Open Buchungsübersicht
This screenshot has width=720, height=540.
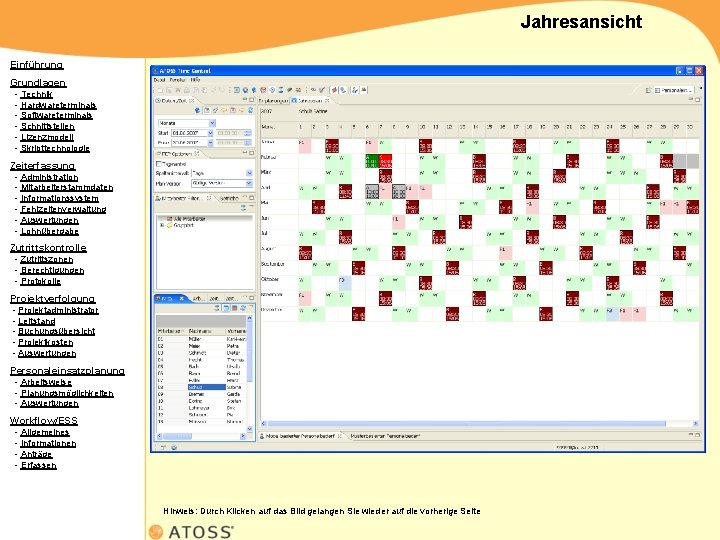tap(56, 331)
